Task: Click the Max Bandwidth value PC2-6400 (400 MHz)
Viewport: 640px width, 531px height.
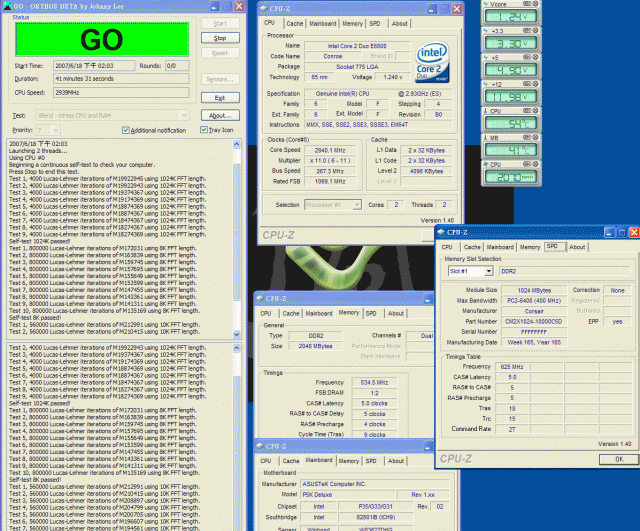Action: click(x=534, y=301)
